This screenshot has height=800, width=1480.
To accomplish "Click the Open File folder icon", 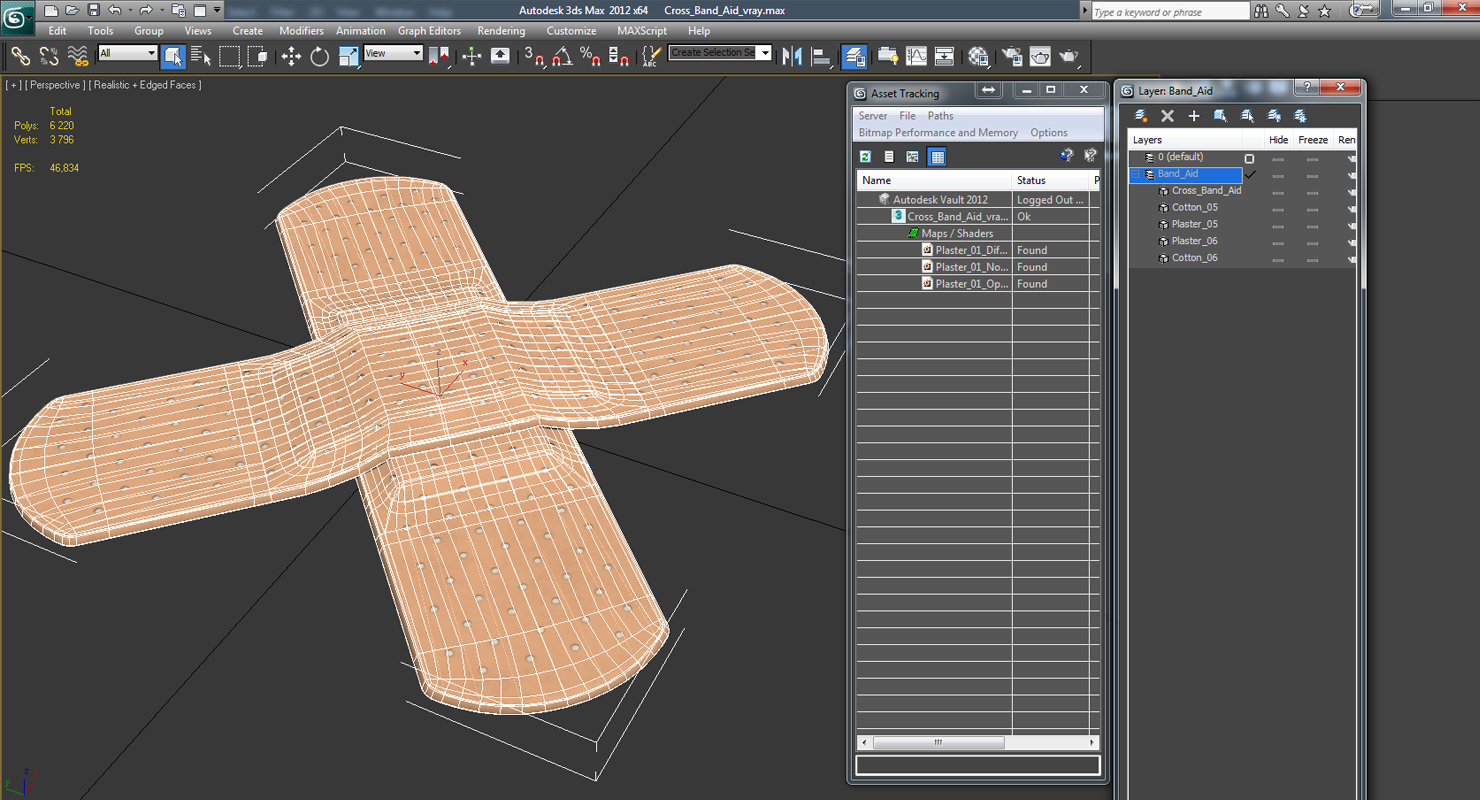I will 72,10.
